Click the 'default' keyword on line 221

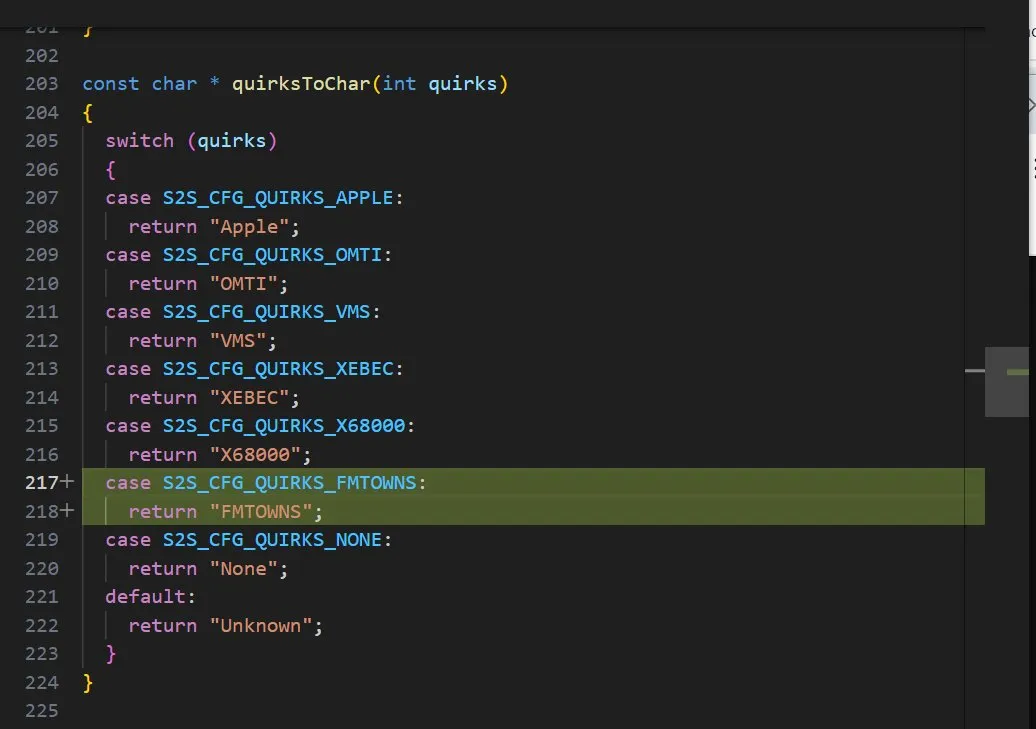coord(145,597)
